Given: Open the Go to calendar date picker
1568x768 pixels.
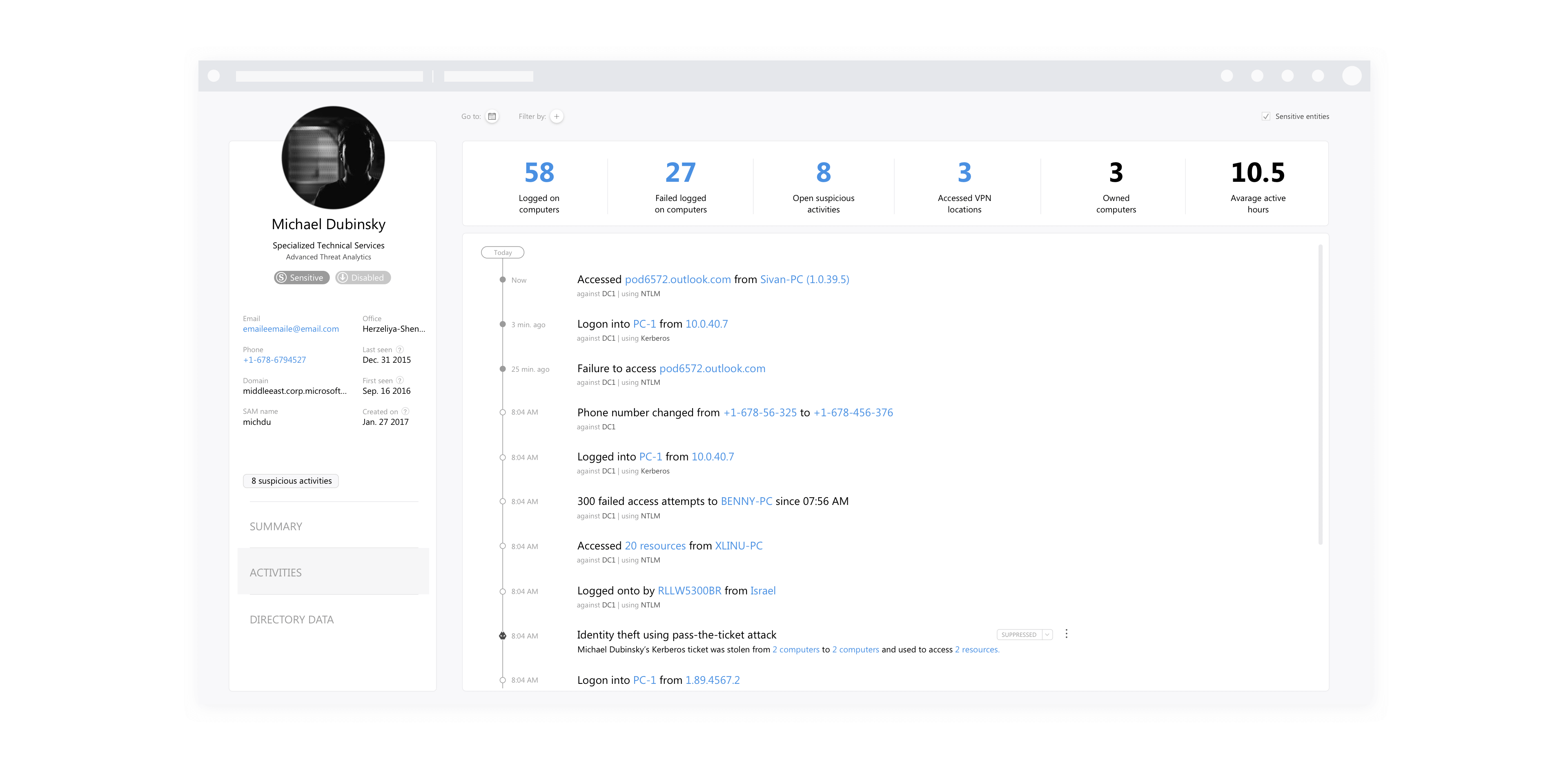Looking at the screenshot, I should pos(492,116).
